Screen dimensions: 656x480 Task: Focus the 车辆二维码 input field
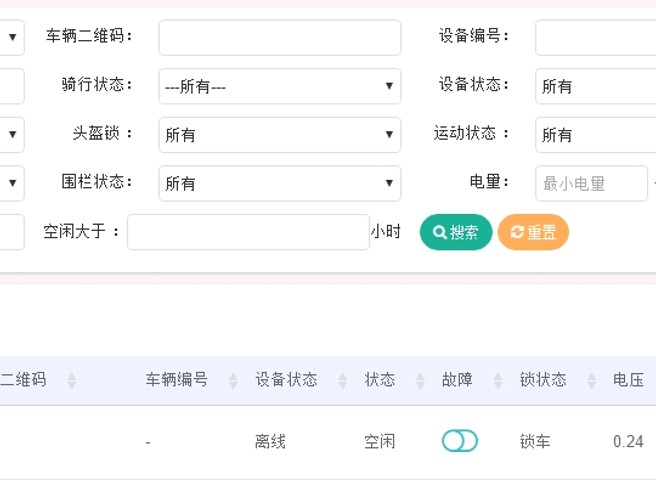point(279,37)
